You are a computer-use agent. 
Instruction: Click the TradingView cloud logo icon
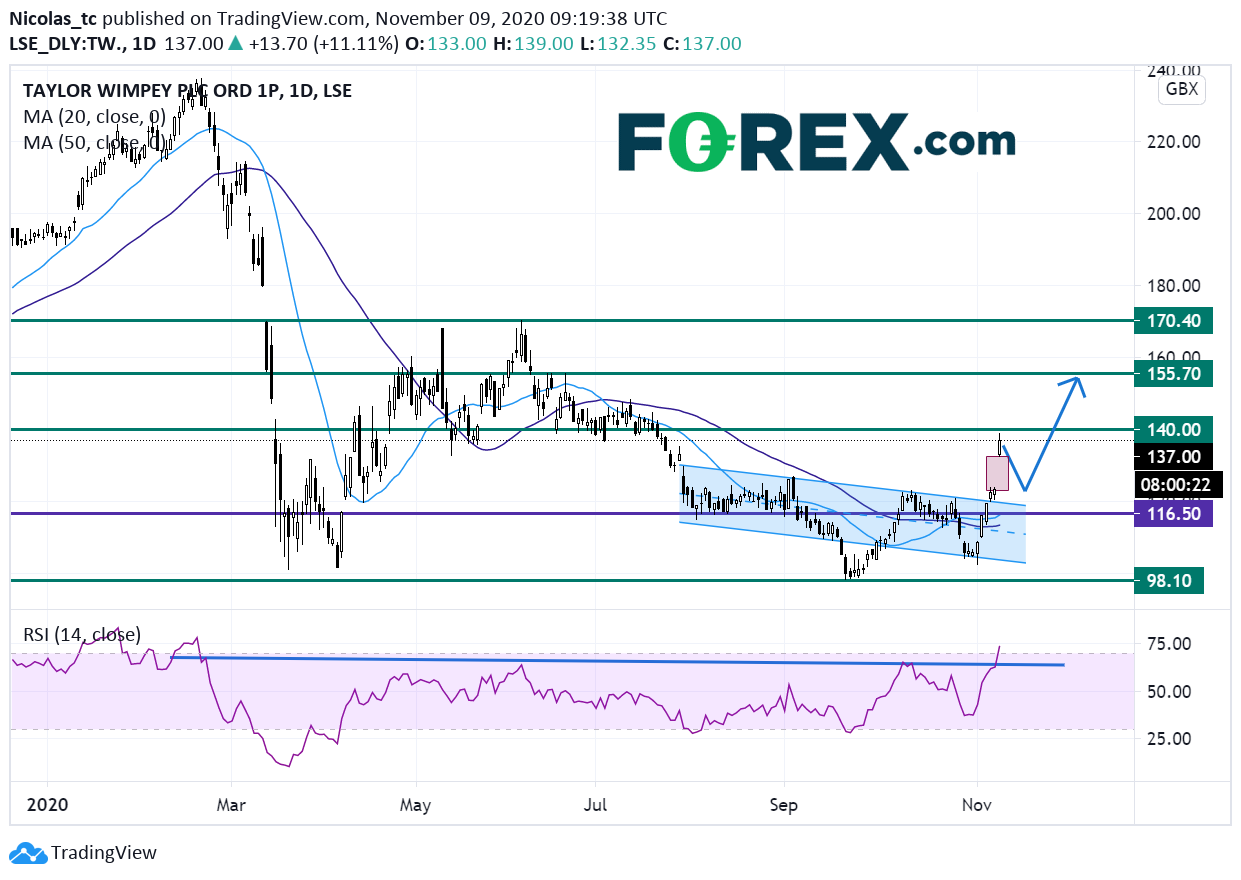click(27, 853)
